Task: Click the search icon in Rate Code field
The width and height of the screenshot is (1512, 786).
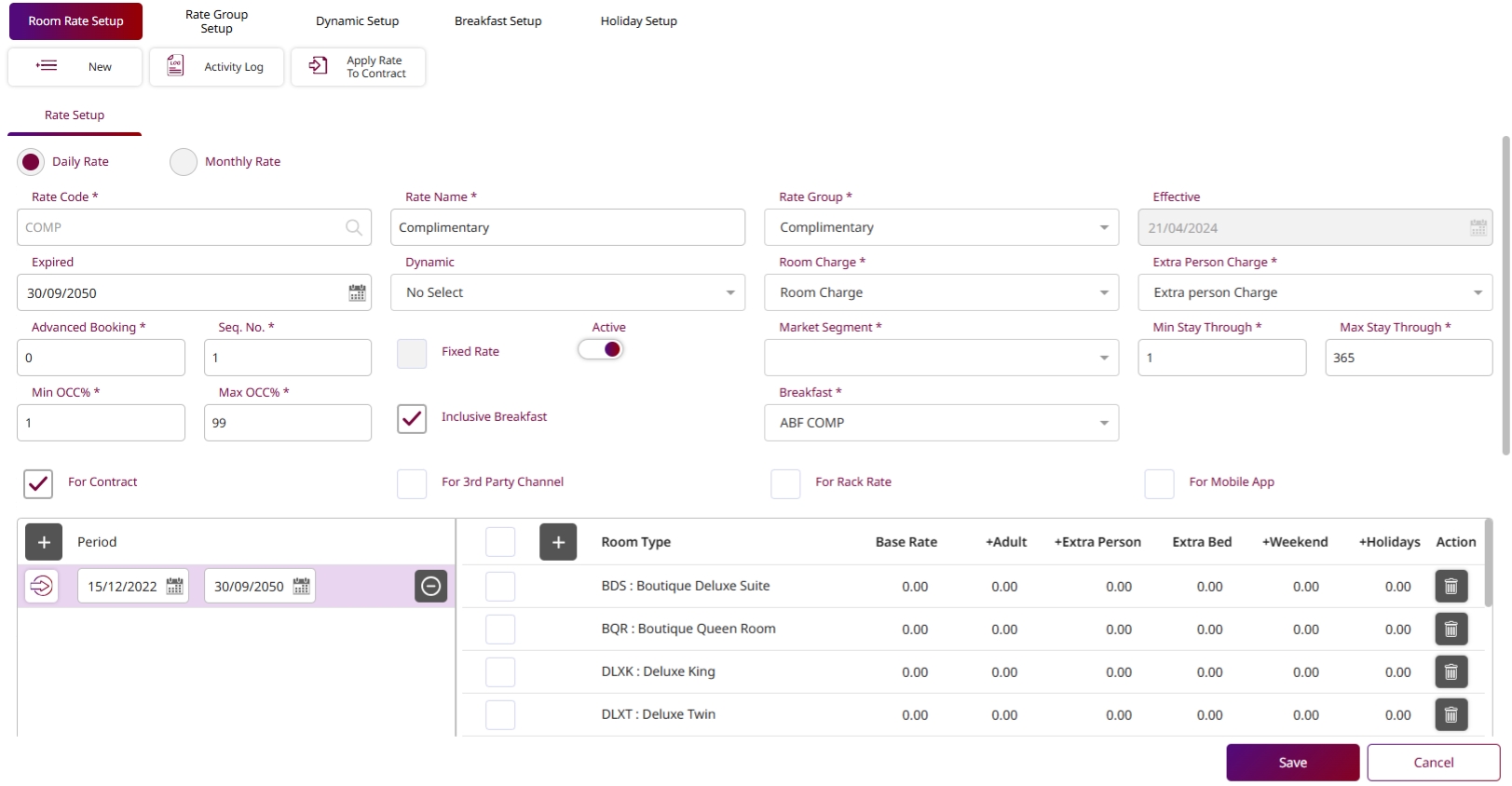Action: (x=354, y=227)
